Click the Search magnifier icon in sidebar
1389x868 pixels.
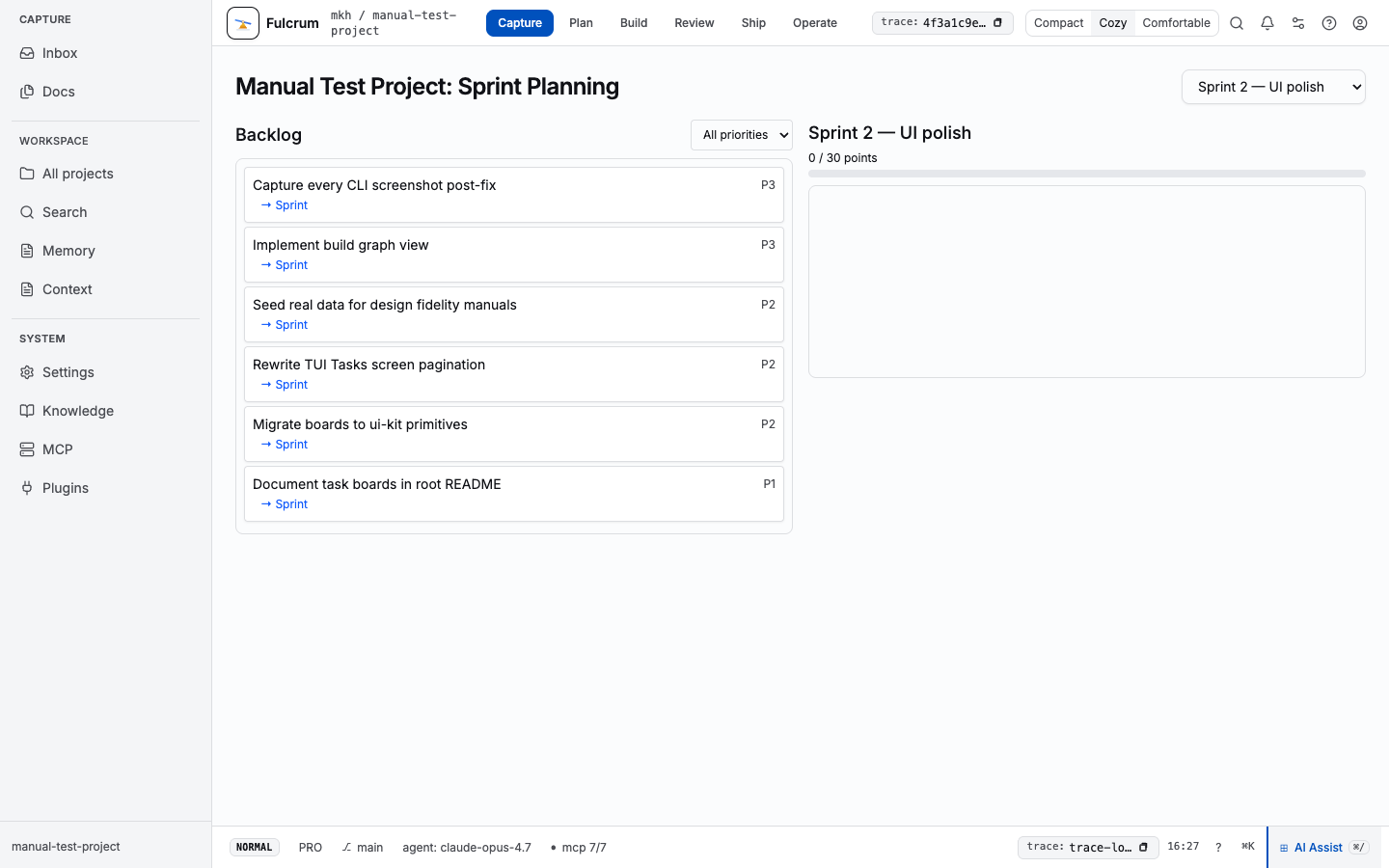[x=27, y=212]
